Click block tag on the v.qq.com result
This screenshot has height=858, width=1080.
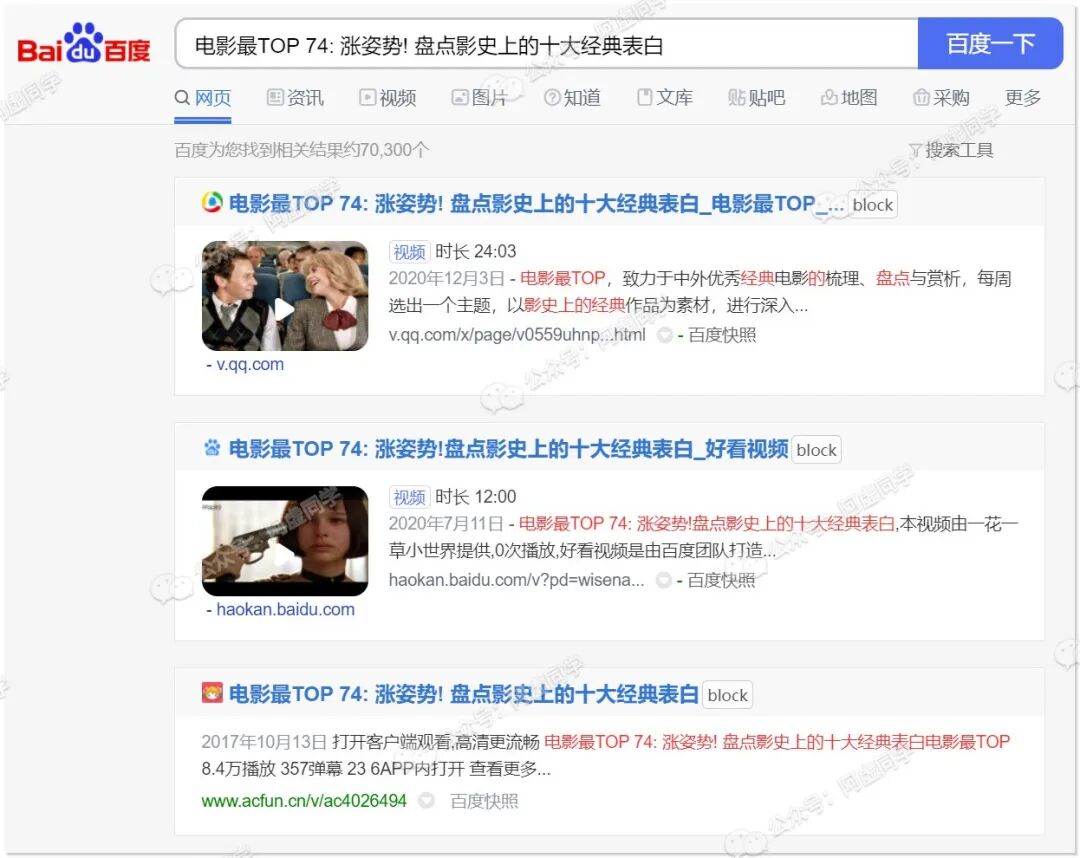(872, 205)
